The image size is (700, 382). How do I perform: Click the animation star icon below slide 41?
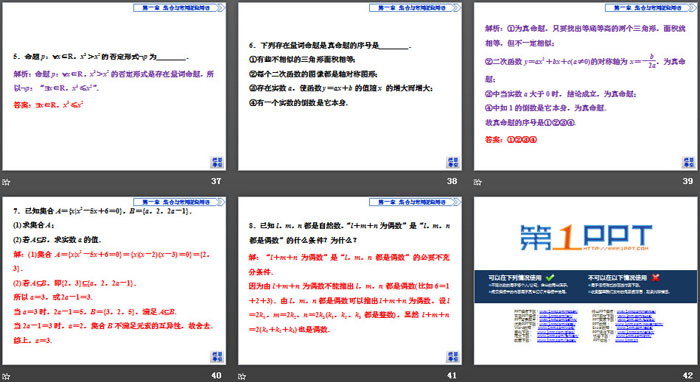tap(242, 377)
